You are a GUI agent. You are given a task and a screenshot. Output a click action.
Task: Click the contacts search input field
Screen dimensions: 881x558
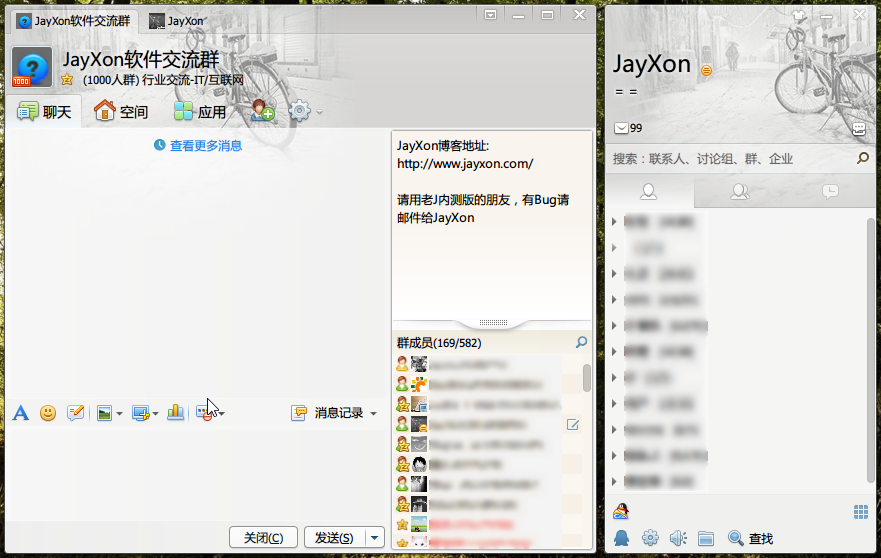tap(730, 158)
